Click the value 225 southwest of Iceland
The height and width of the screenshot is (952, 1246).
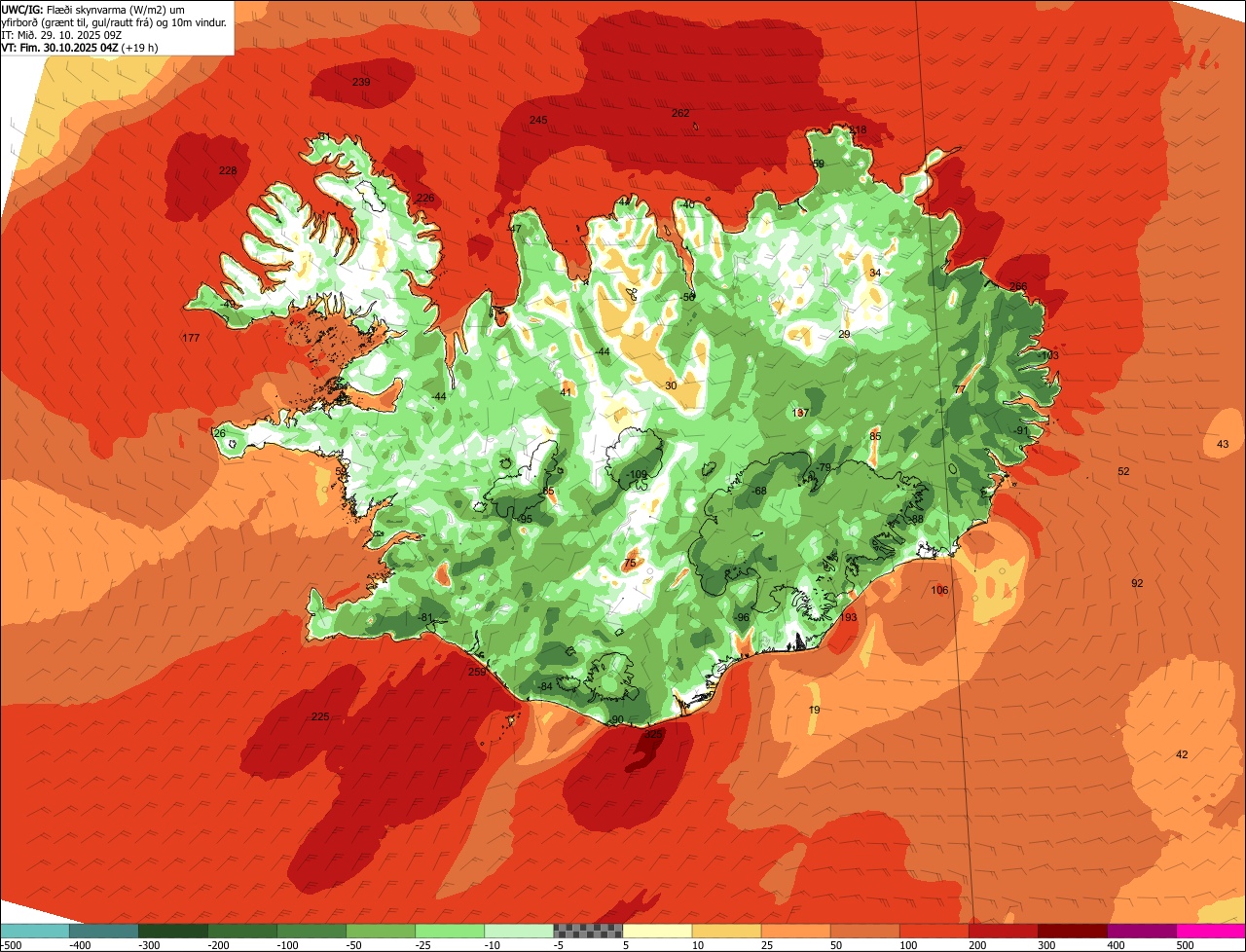click(320, 716)
